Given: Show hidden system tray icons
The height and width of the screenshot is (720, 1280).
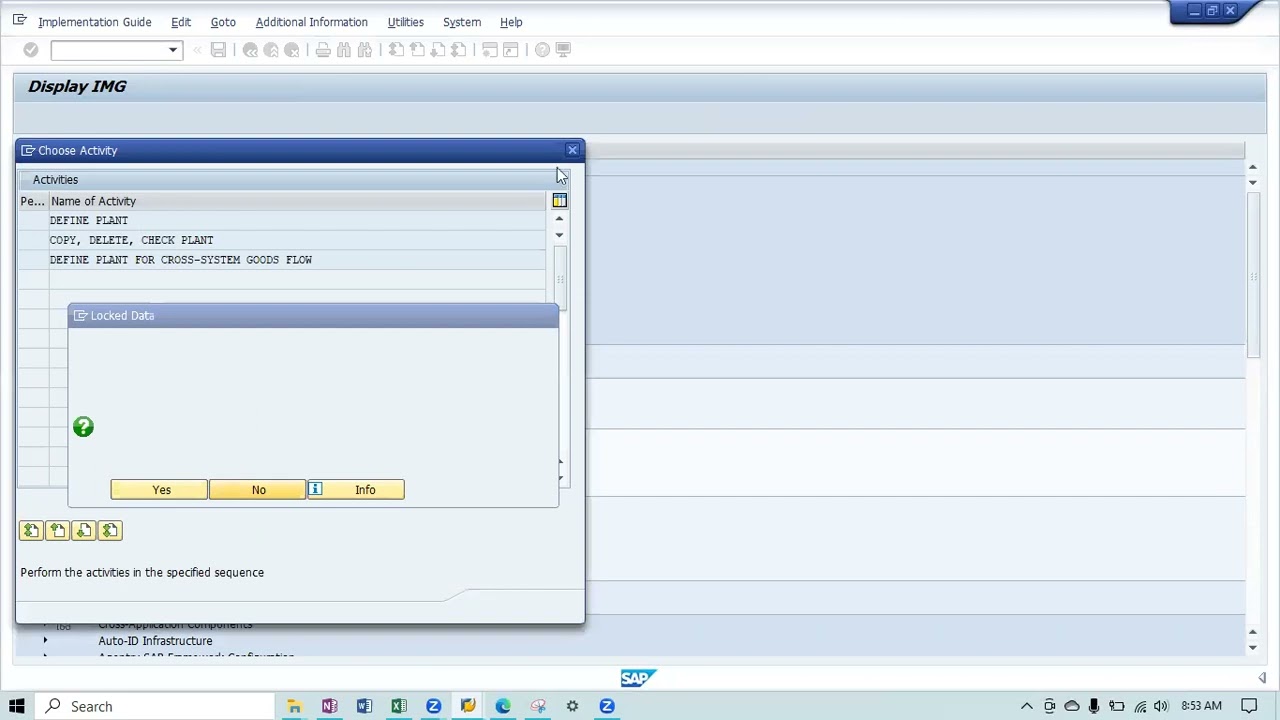Looking at the screenshot, I should (1027, 706).
